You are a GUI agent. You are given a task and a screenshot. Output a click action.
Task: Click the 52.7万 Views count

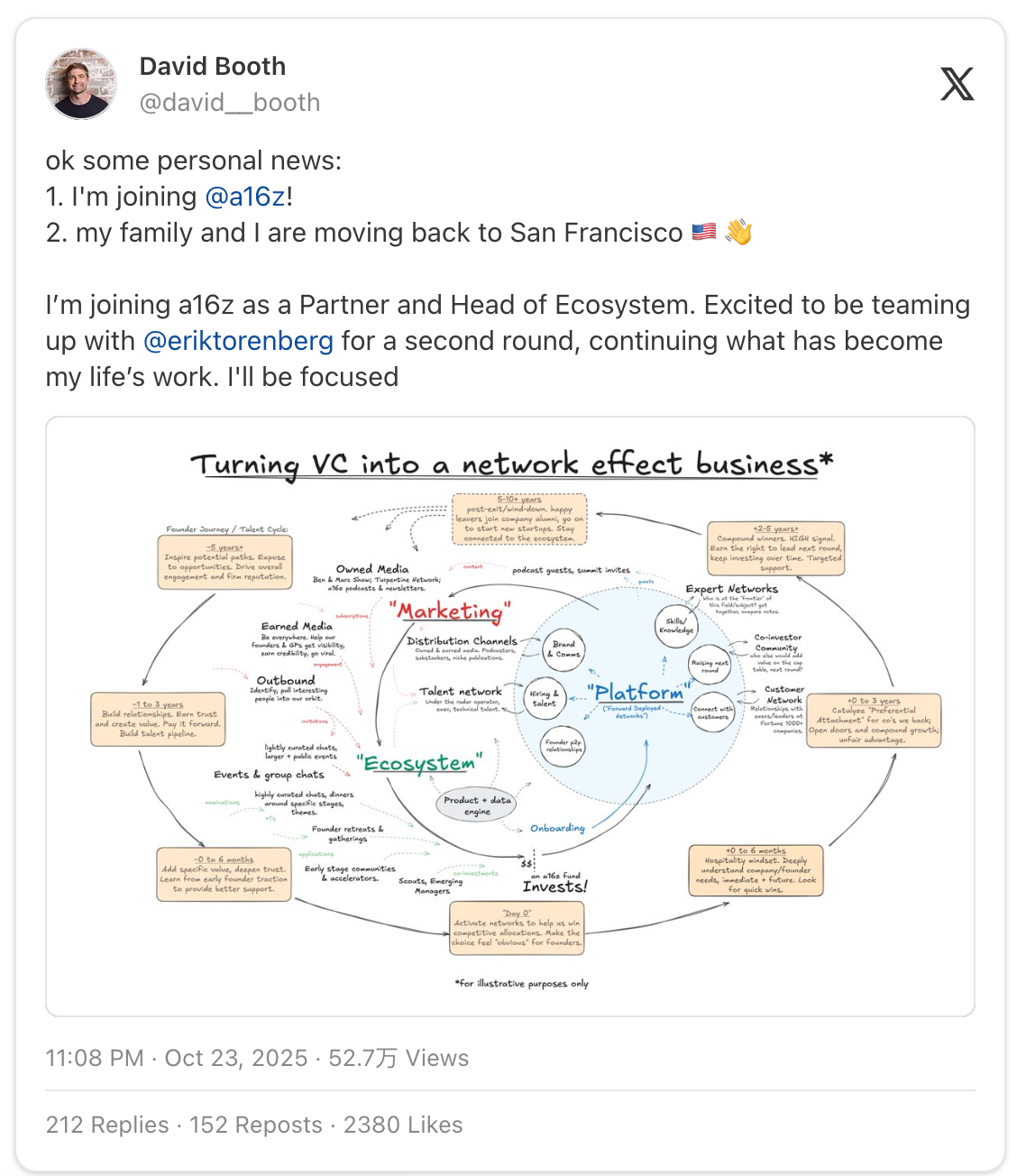398,1058
